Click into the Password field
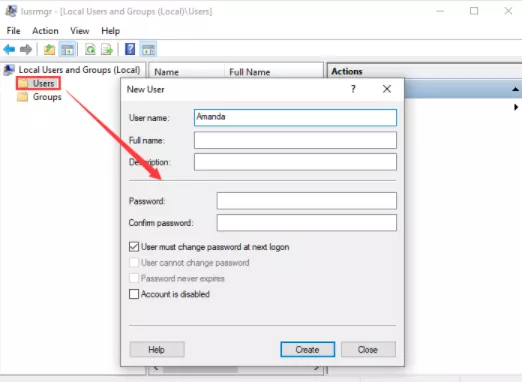The image size is (522, 382). (x=307, y=201)
